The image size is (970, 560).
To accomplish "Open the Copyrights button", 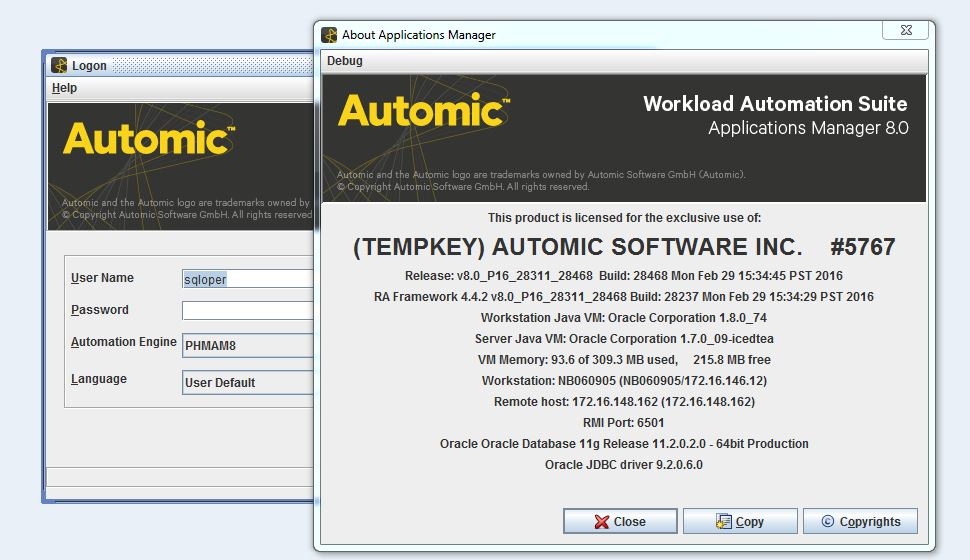I will click(860, 521).
